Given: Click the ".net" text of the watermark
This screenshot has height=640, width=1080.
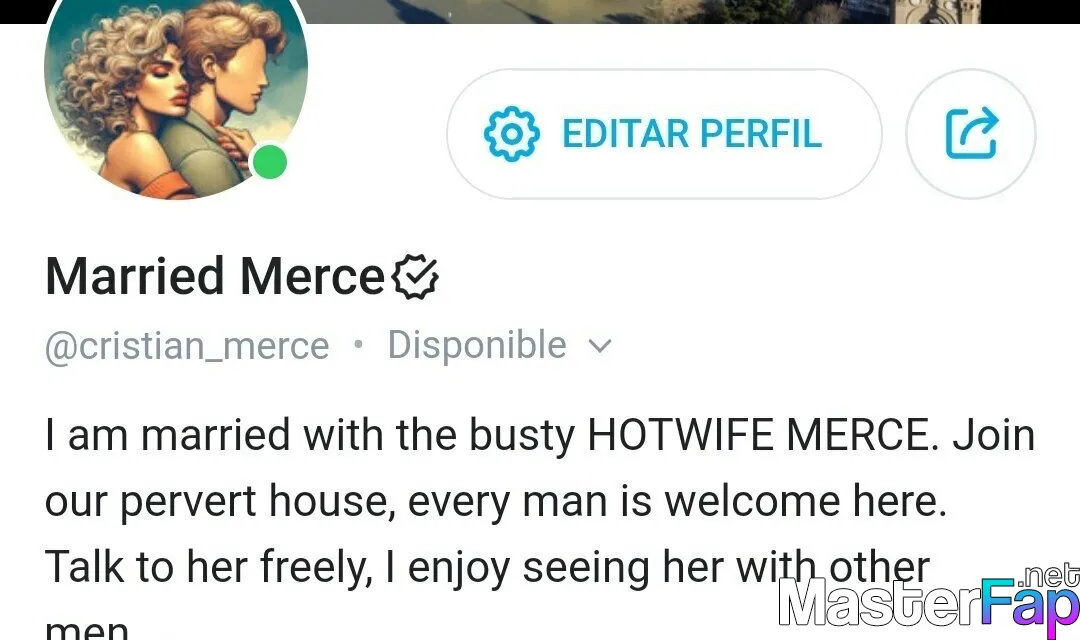Looking at the screenshot, I should [x=1048, y=575].
